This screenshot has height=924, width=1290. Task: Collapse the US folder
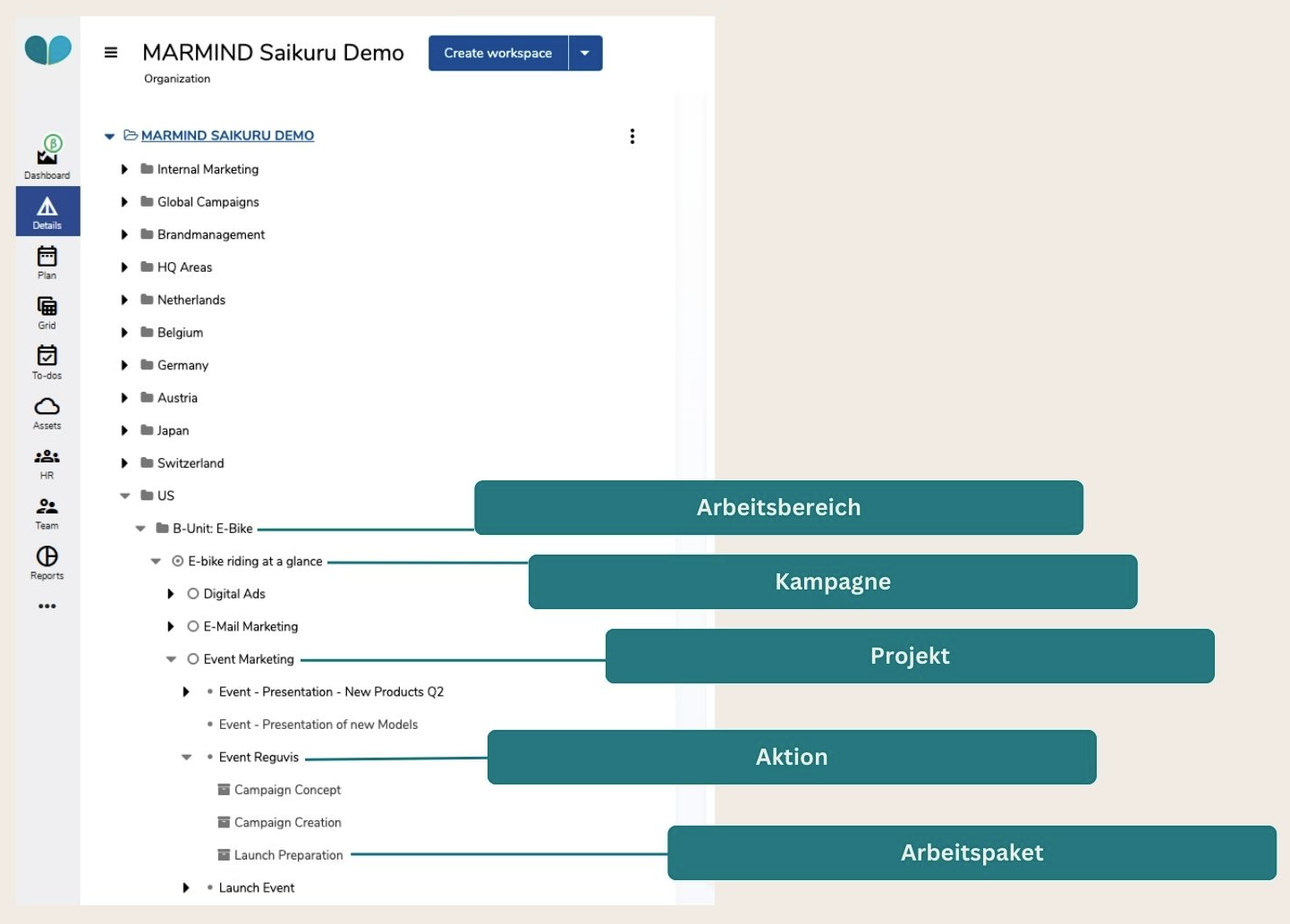(x=125, y=496)
